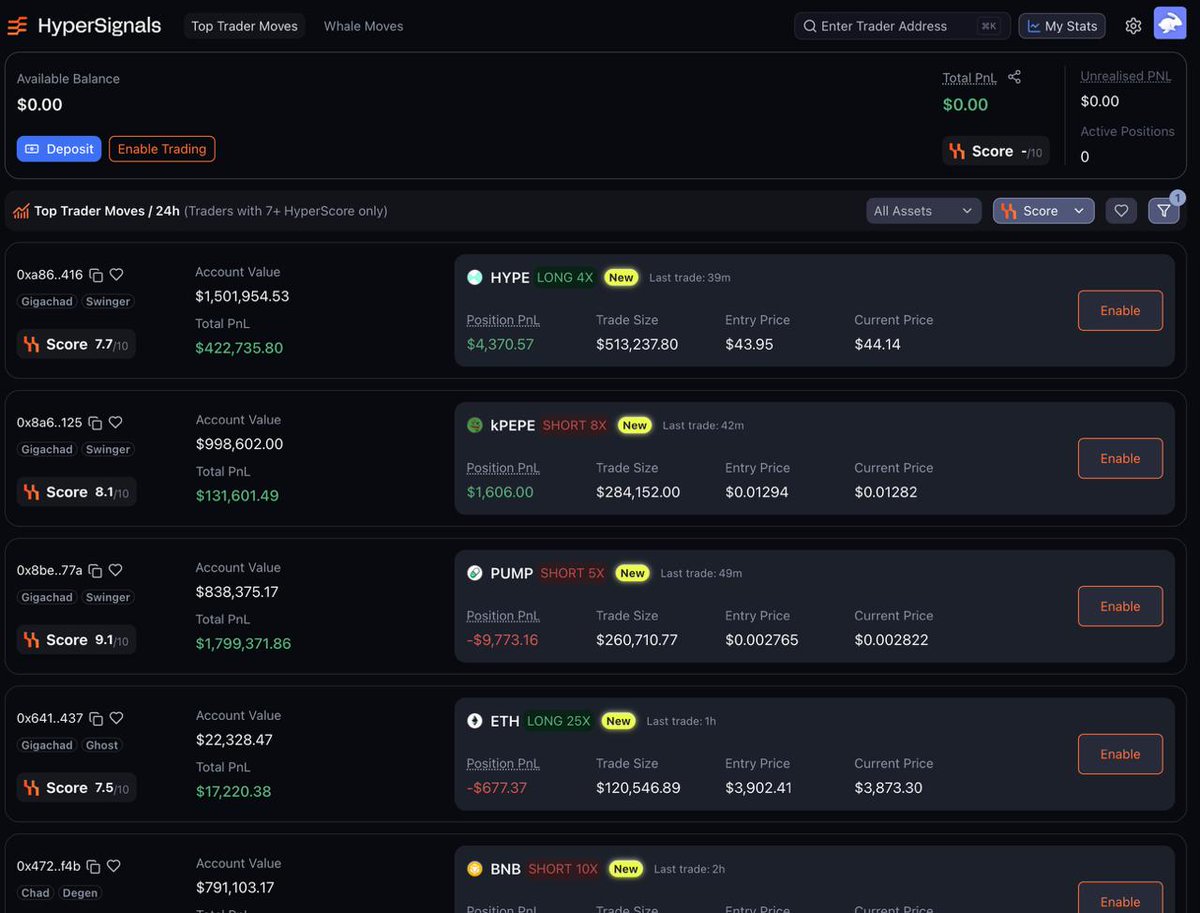Open the filter funnel button

click(x=1164, y=211)
